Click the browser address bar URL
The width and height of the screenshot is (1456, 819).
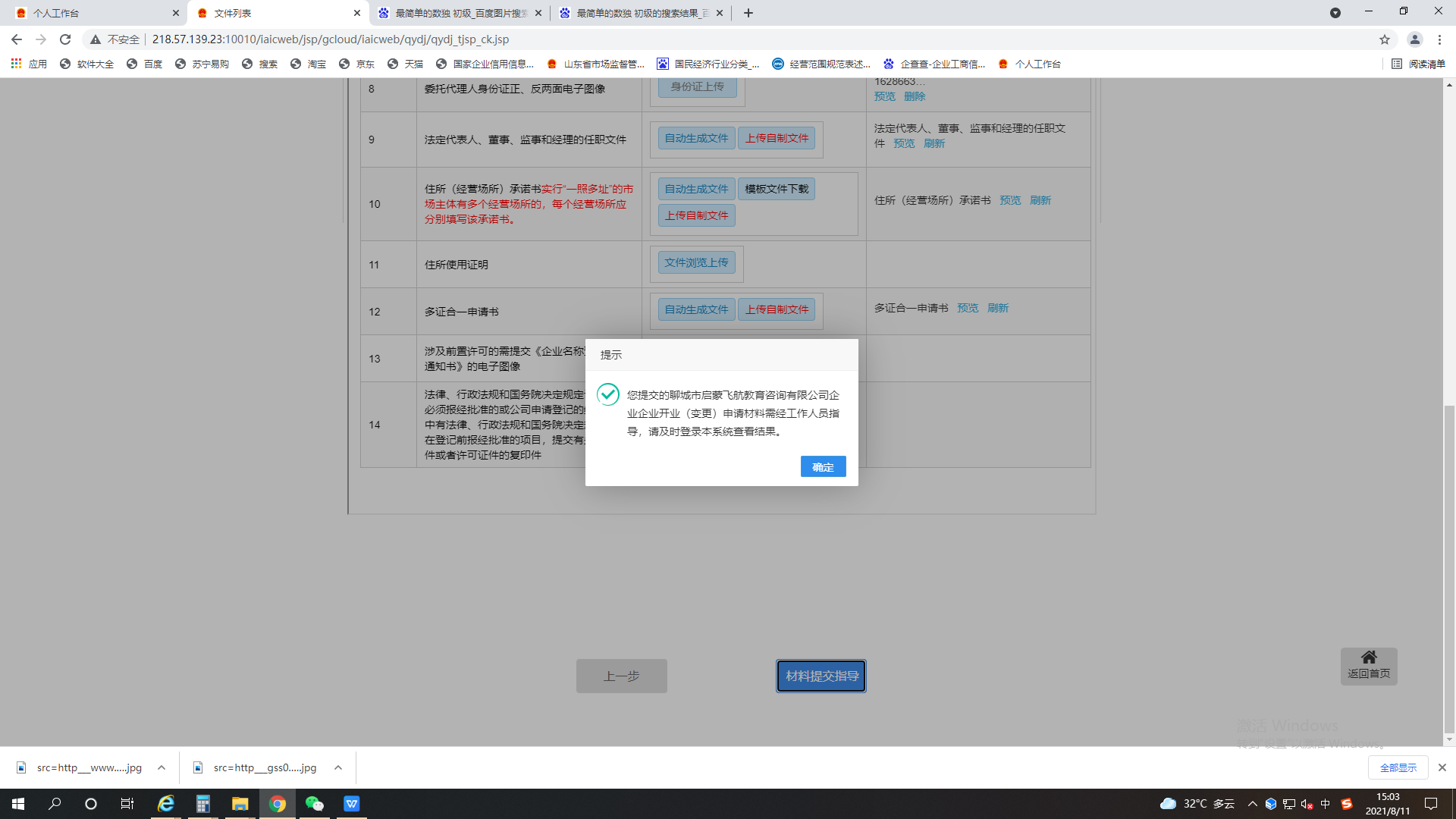coord(331,39)
